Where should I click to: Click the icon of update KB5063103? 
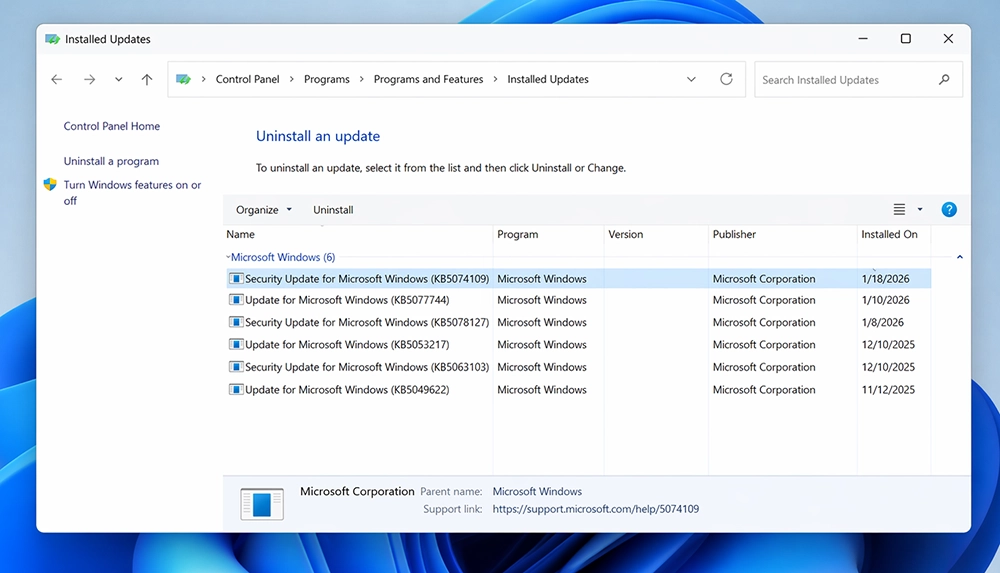pos(236,366)
